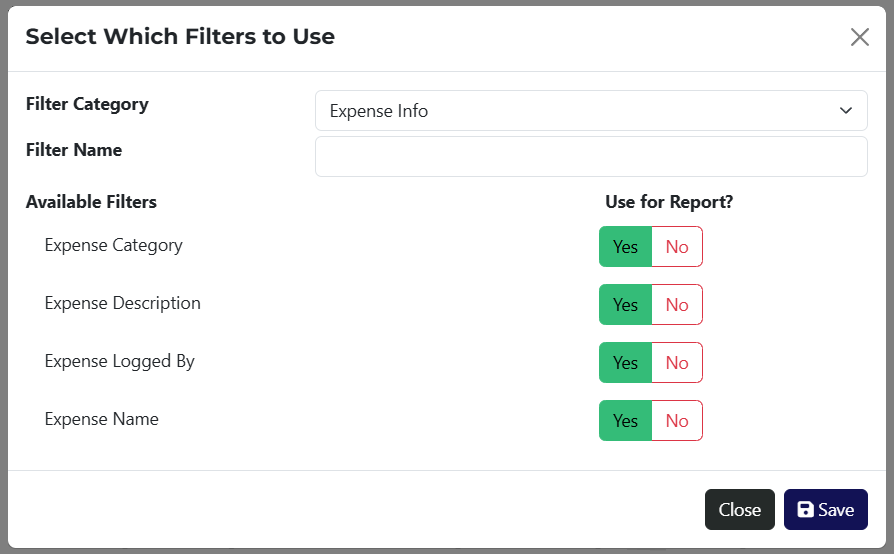Click the Available Filters heading
The image size is (894, 554).
91,202
